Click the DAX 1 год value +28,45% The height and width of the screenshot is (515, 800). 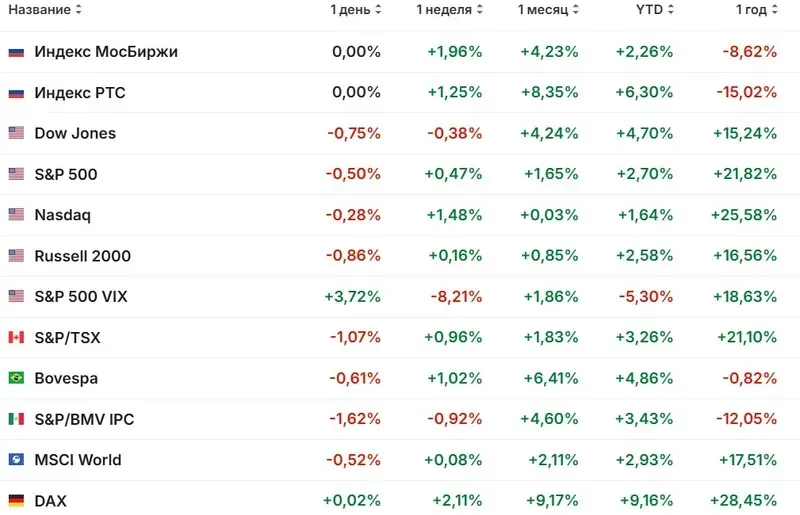pyautogui.click(x=746, y=501)
